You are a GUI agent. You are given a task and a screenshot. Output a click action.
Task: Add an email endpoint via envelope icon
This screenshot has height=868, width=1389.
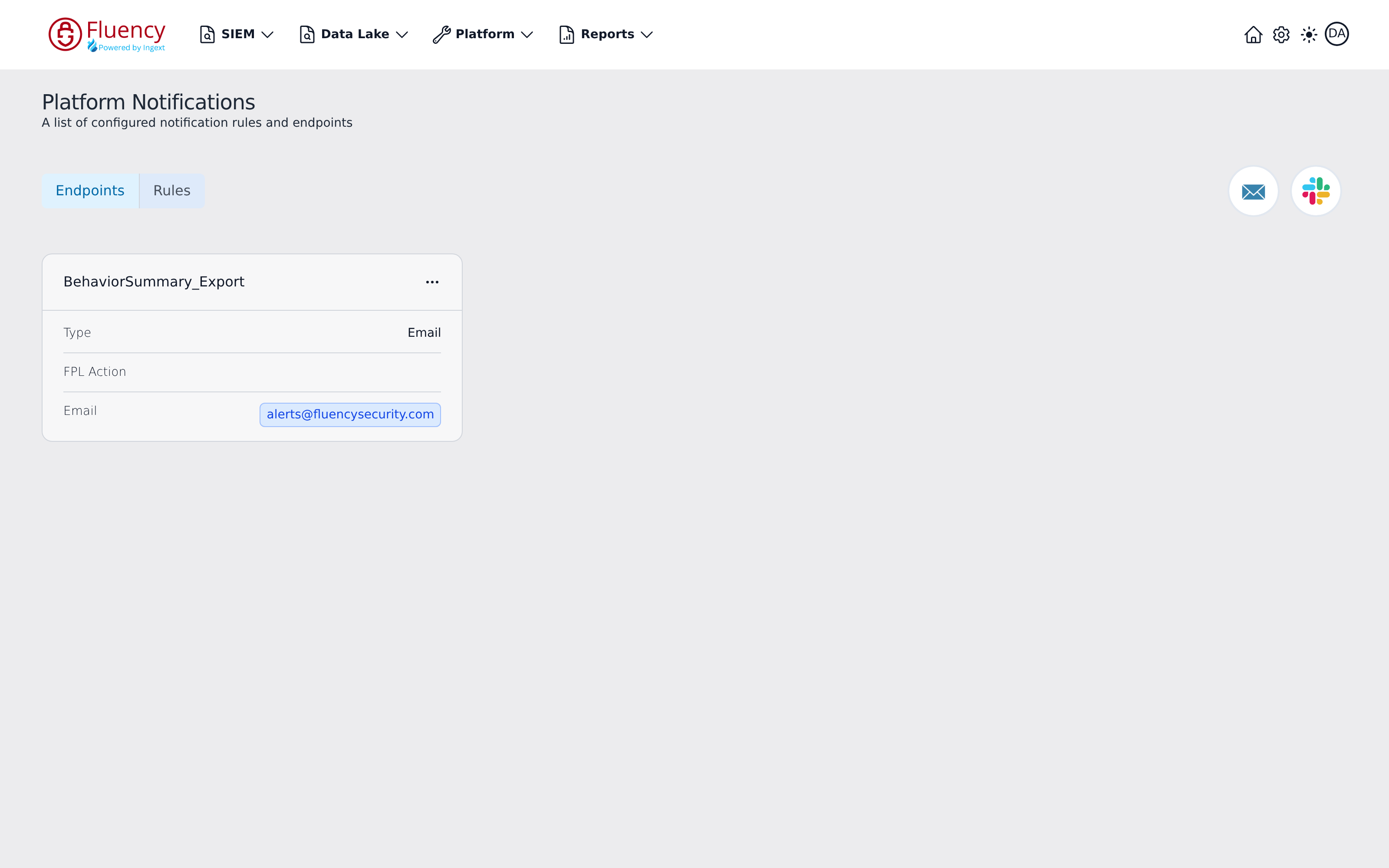tap(1254, 191)
